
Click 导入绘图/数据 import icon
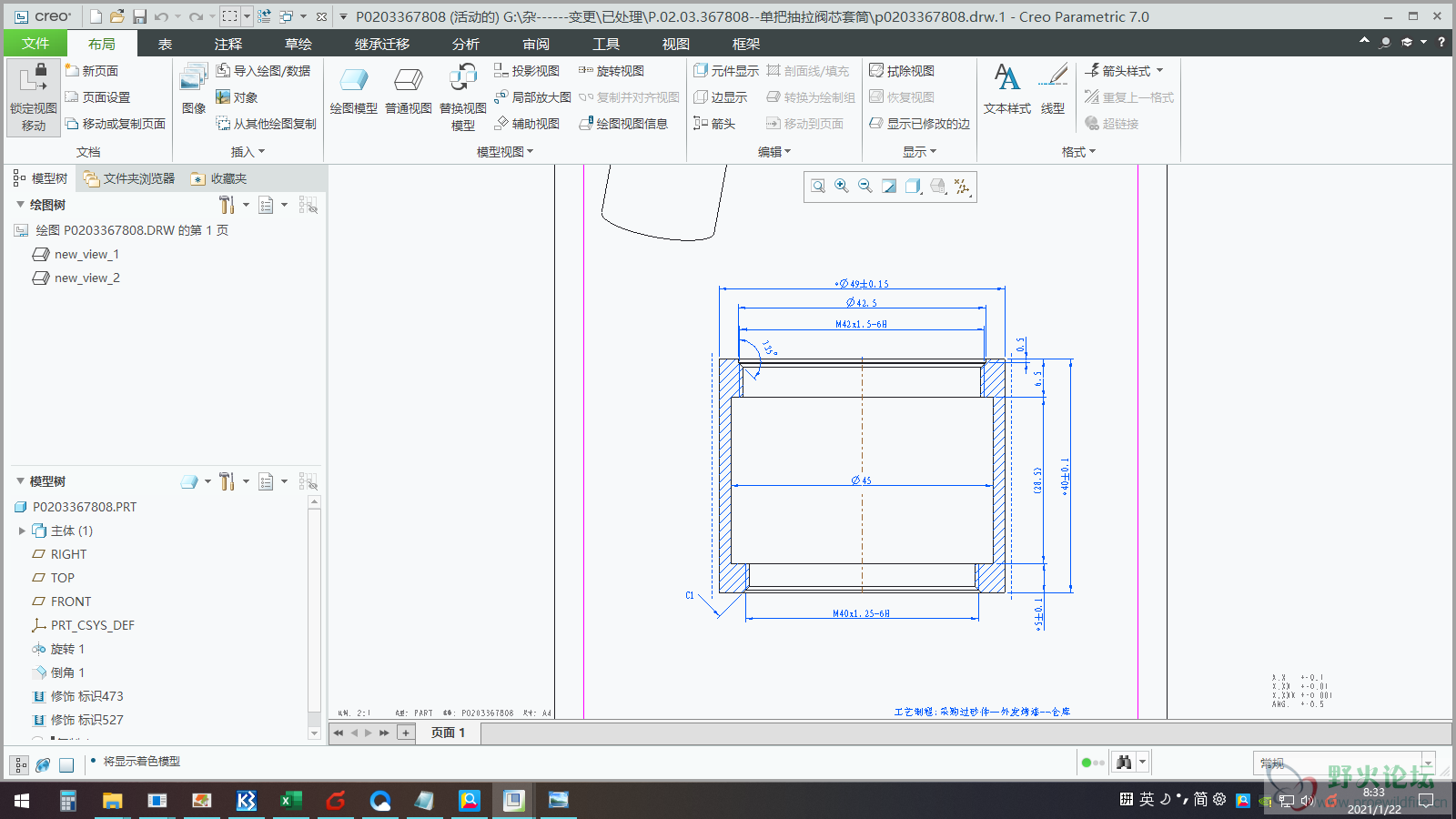[223, 70]
